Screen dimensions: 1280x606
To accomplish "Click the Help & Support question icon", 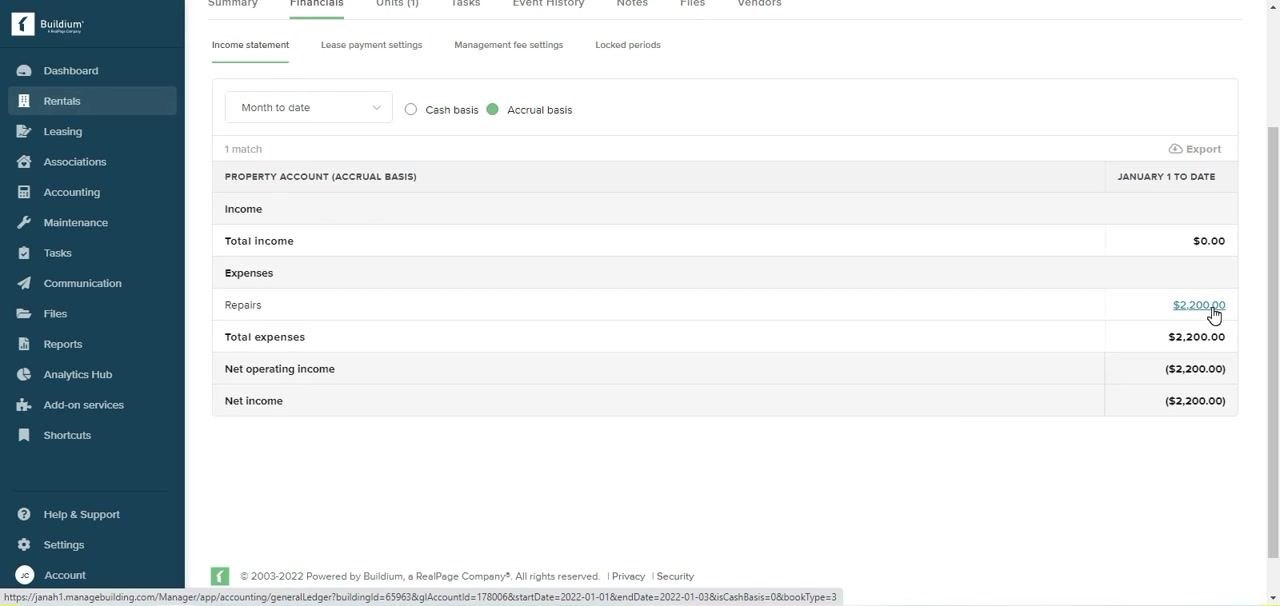I will (x=24, y=515).
